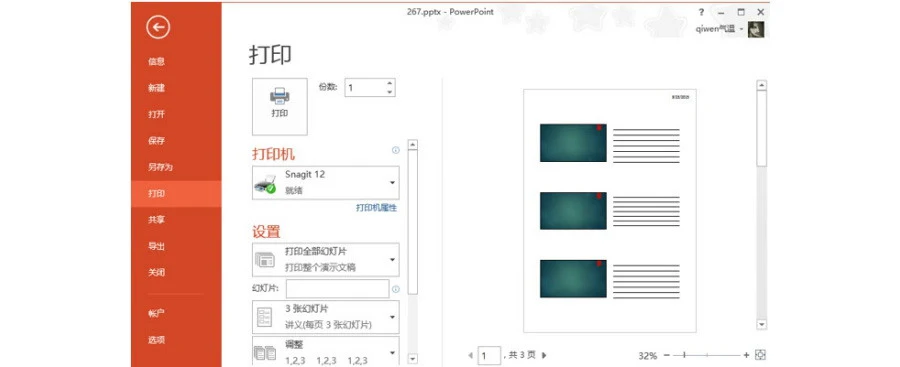Zoom out with the minus button
This screenshot has height=367, width=900.
tap(666, 356)
